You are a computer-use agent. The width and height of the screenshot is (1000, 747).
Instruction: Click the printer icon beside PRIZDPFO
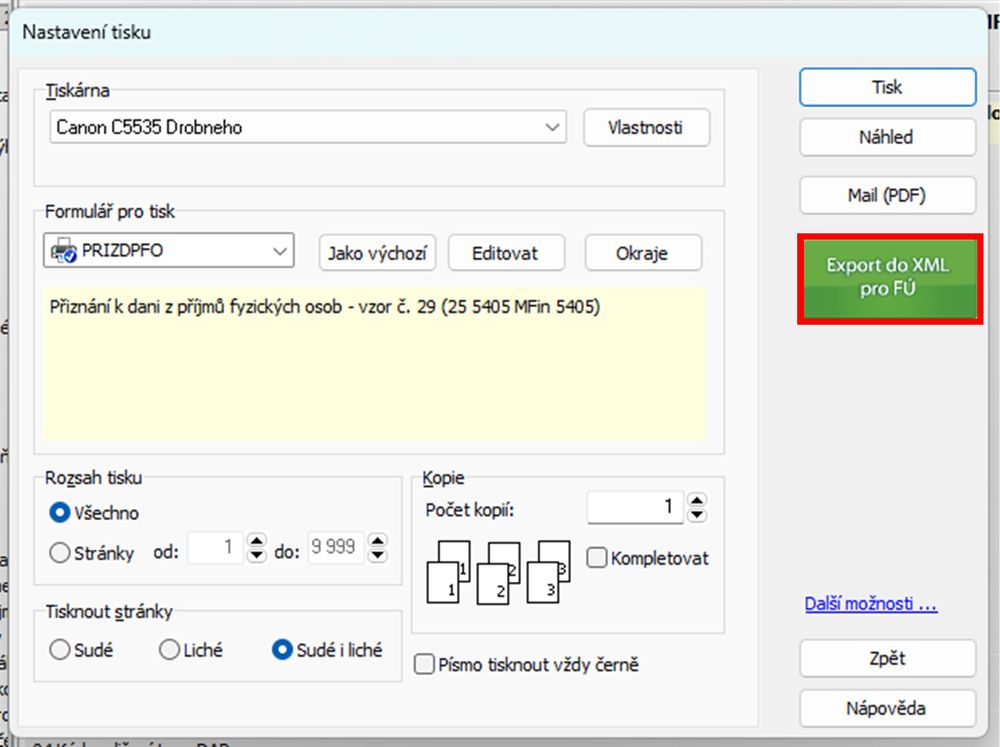[x=62, y=252]
